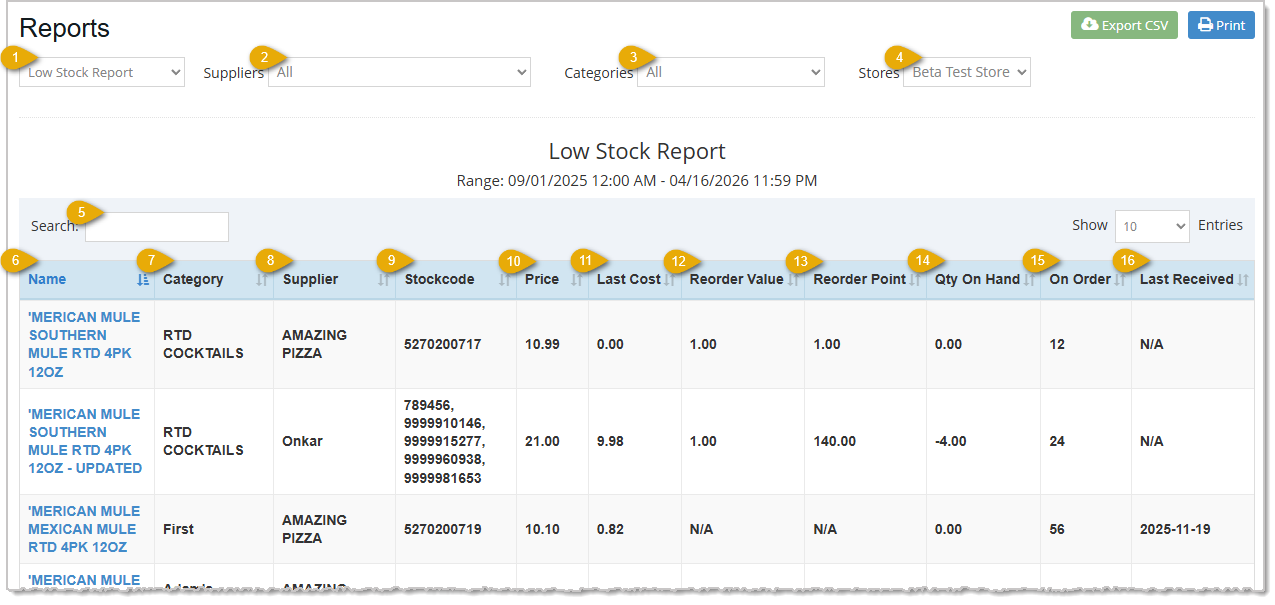Click the sort icon on Category column
Viewport: 1275px width, 605px height.
[x=261, y=280]
